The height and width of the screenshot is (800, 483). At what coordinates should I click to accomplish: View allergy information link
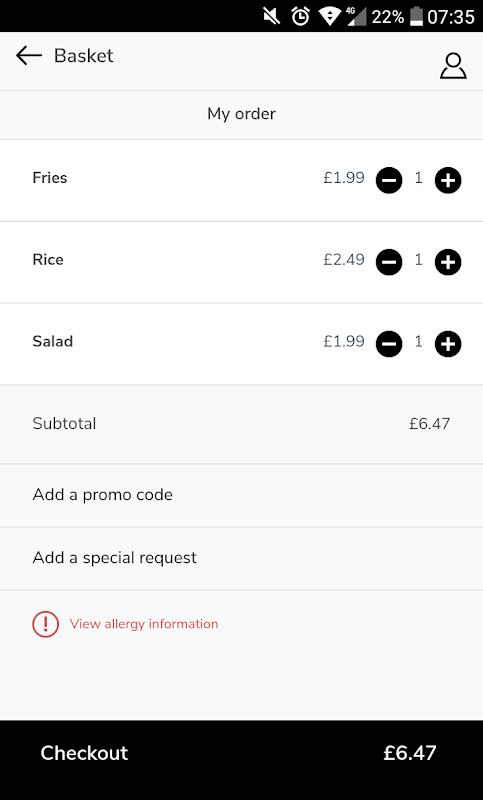tap(144, 624)
